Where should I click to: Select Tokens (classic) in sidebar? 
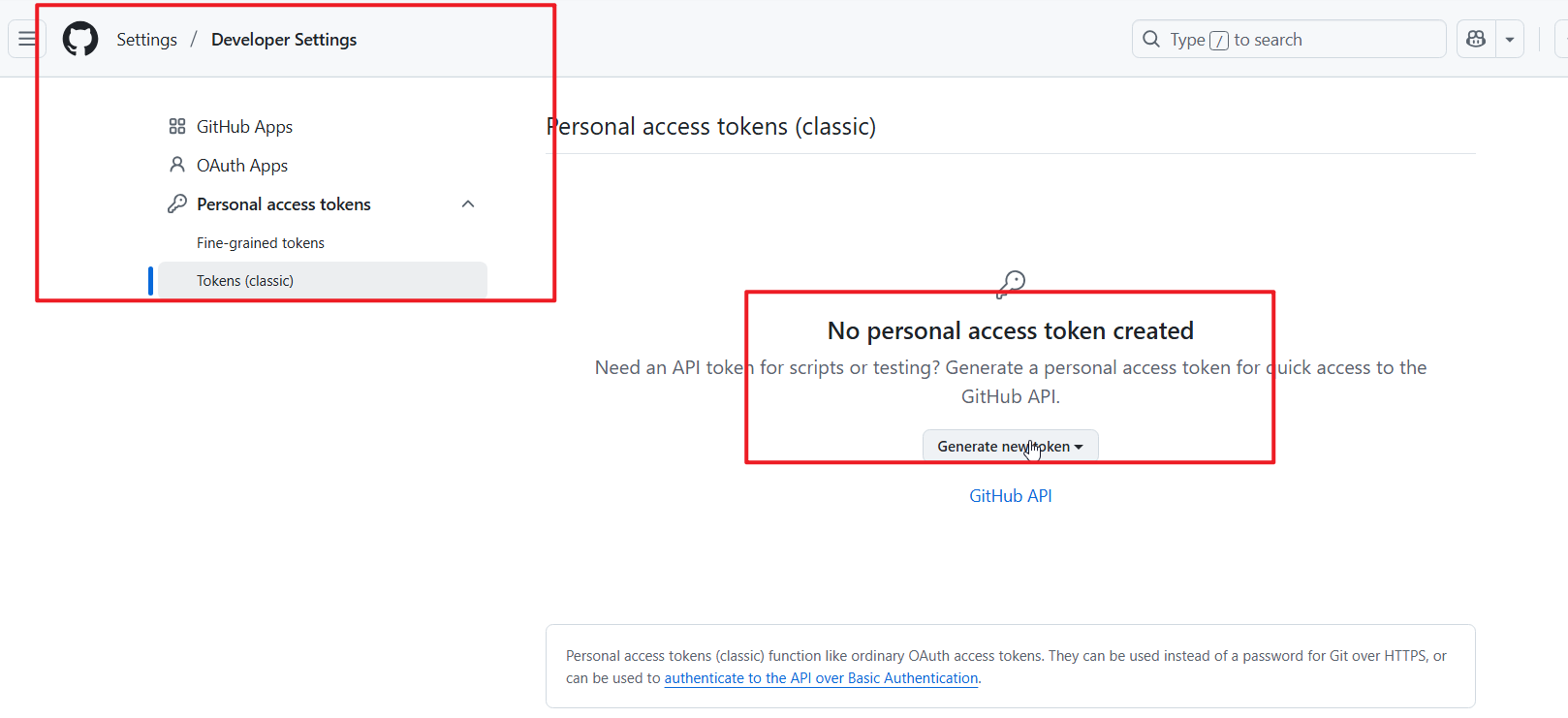coord(245,281)
